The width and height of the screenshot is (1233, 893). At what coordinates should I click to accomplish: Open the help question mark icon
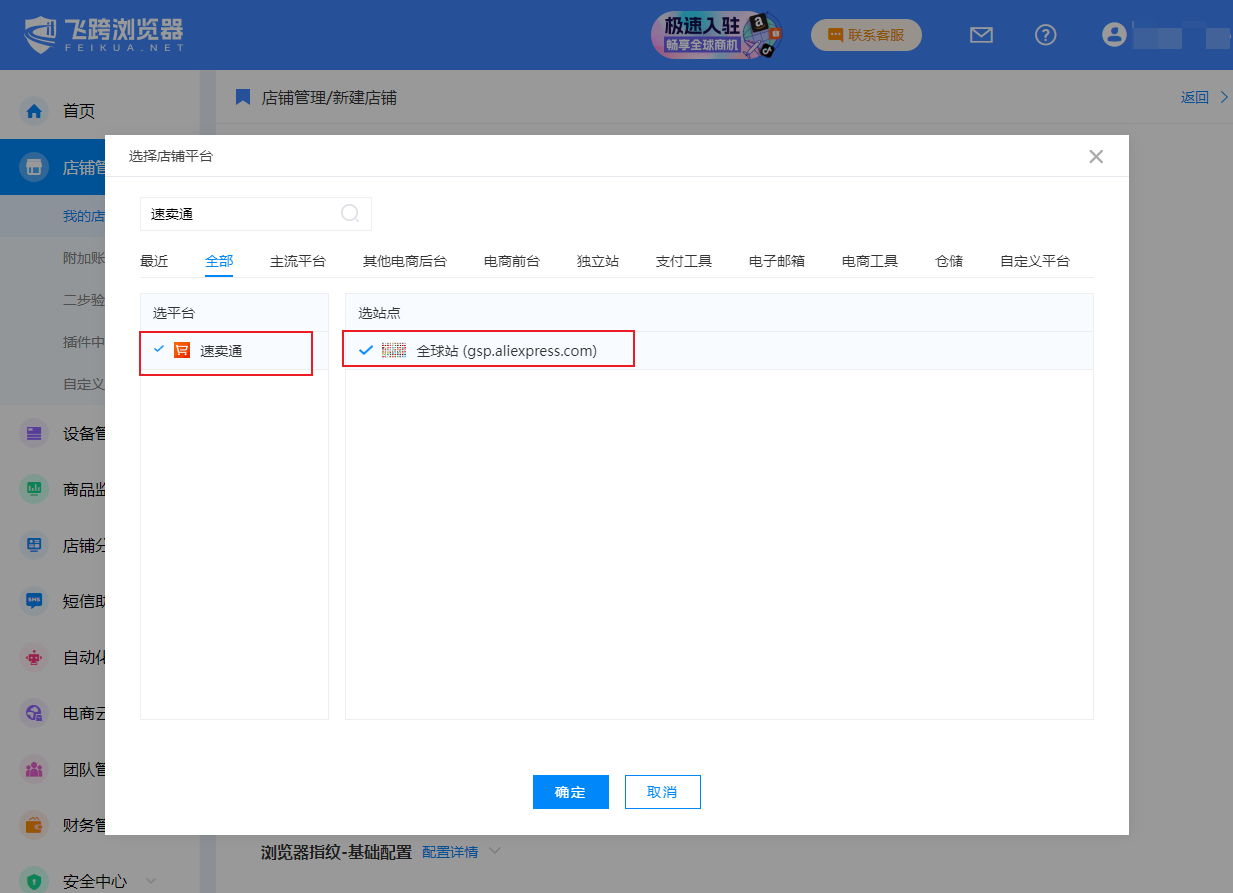[x=1045, y=35]
